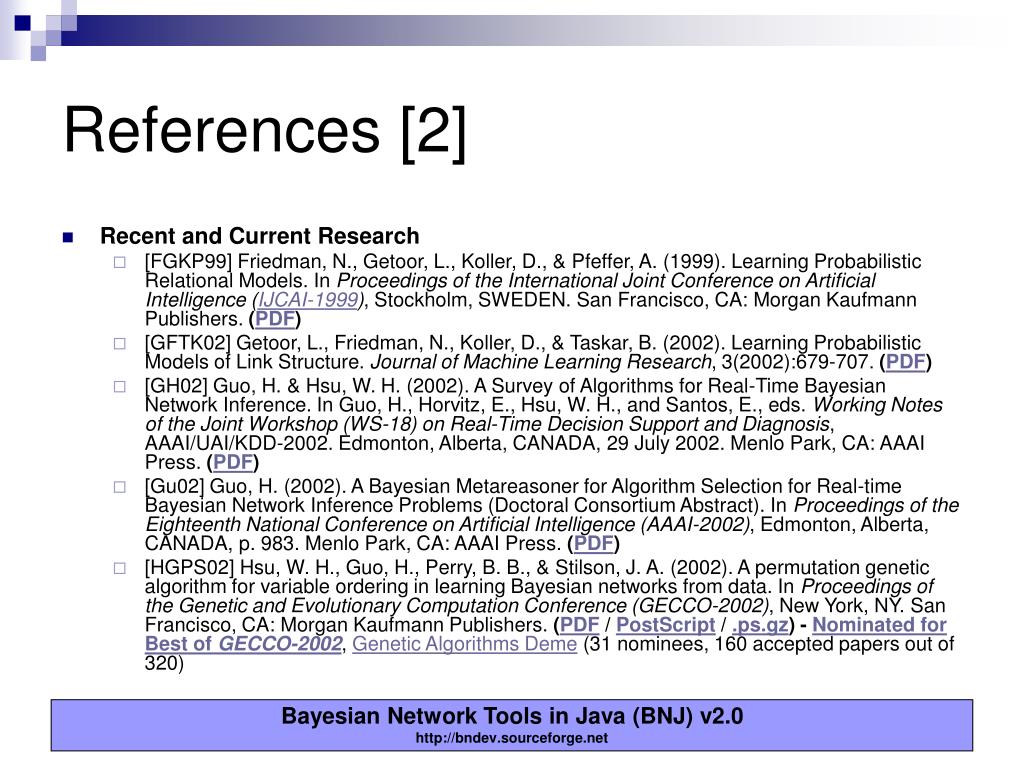
Task: Open the PDF link for the GFTK02 reference
Action: click(906, 362)
